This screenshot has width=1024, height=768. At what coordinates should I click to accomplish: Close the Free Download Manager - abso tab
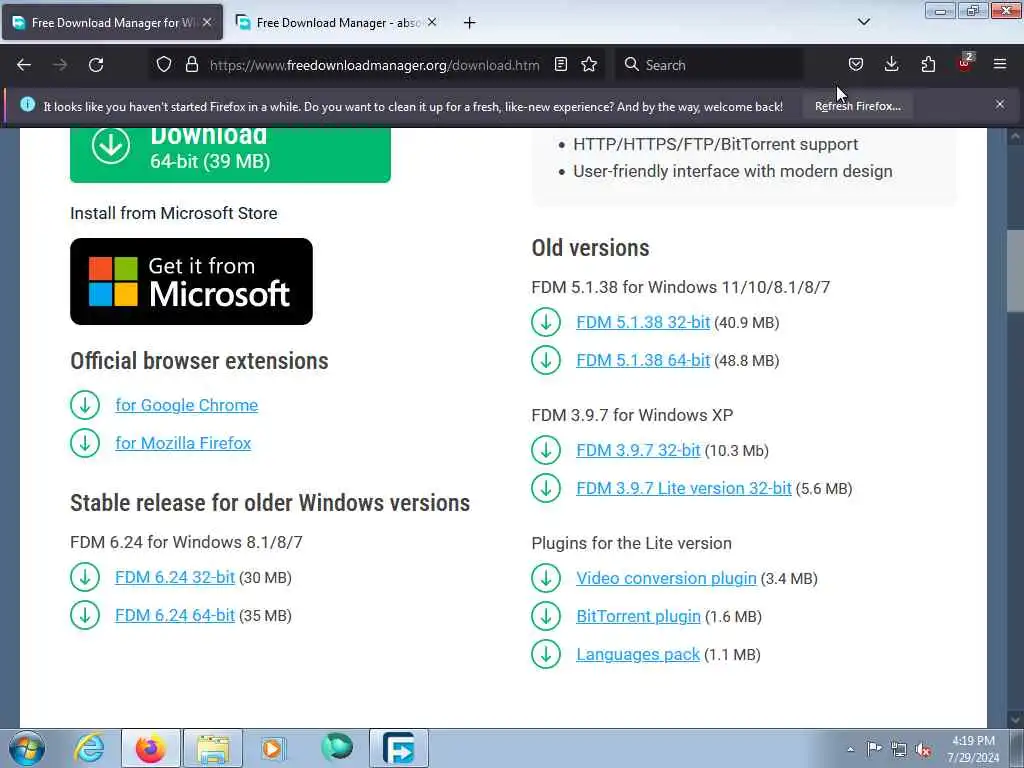[432, 22]
